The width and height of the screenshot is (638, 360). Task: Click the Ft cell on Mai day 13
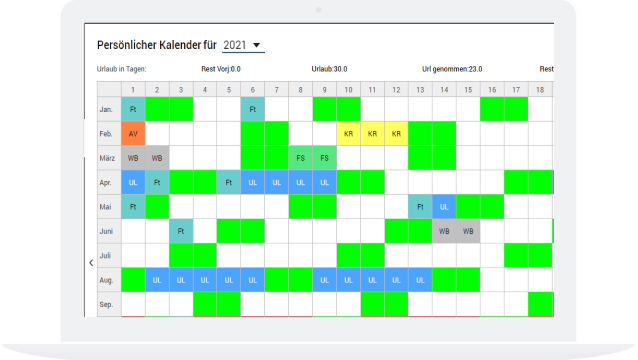(x=420, y=207)
